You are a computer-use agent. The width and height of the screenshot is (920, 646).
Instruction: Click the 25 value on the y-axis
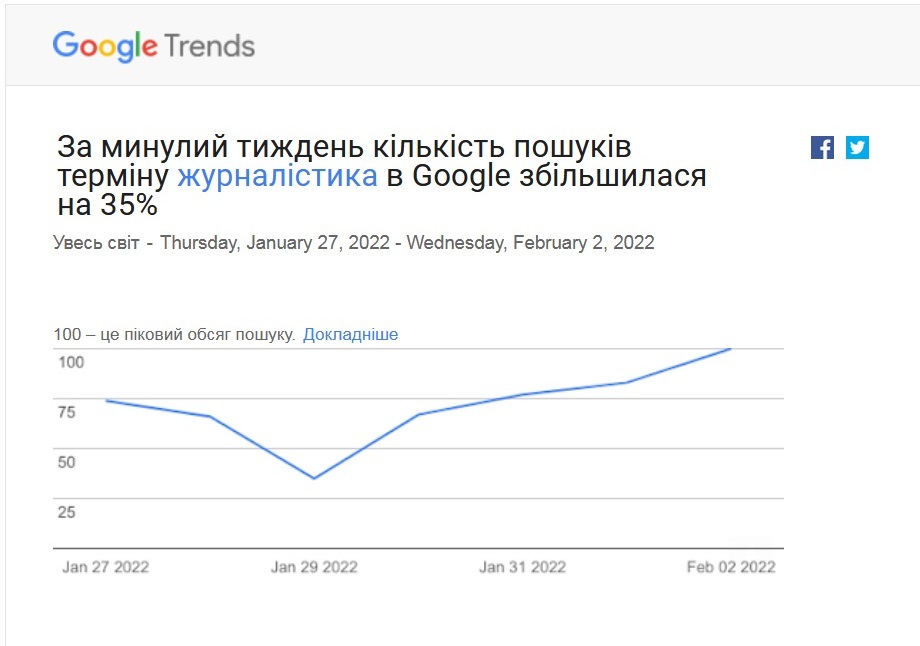pos(66,512)
